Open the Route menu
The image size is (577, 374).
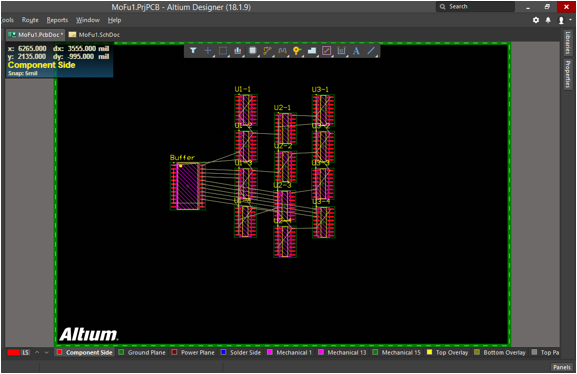click(30, 20)
